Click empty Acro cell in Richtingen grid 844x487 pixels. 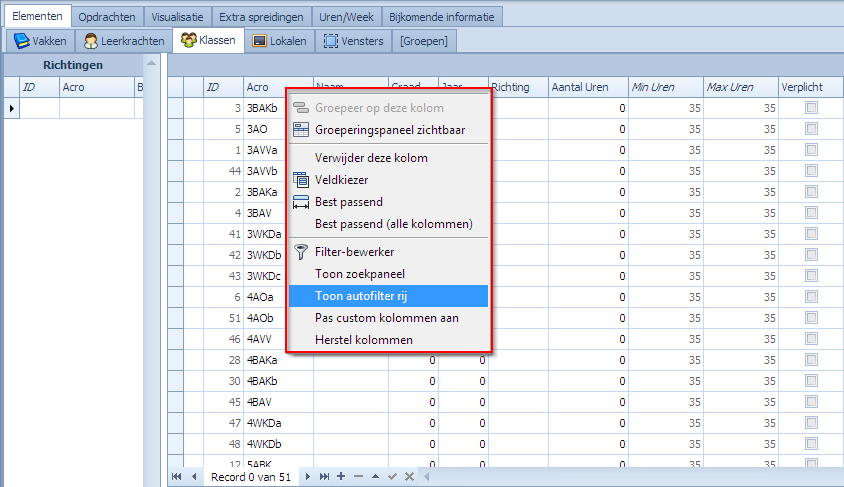pos(97,108)
